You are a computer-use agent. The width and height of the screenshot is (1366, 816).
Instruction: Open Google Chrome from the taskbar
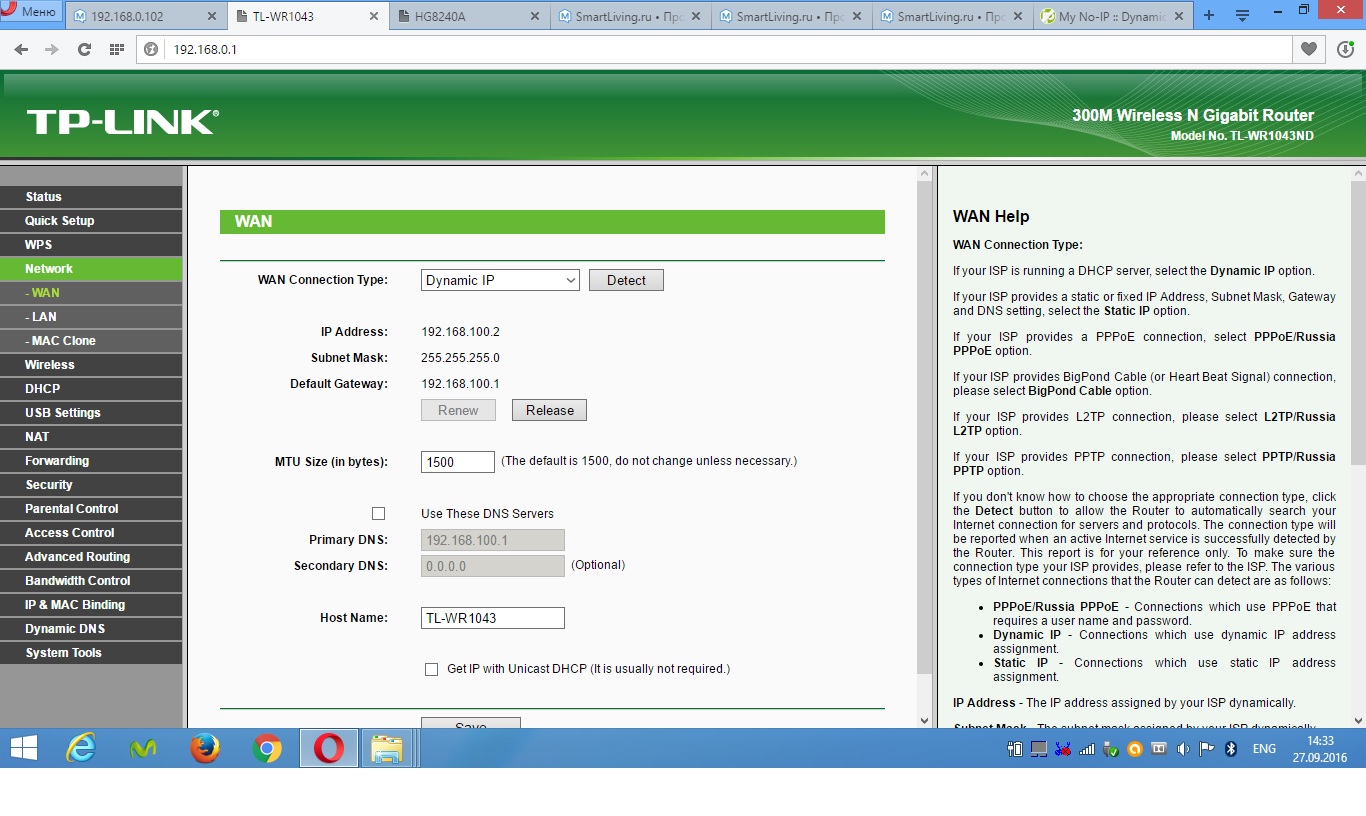tap(267, 748)
